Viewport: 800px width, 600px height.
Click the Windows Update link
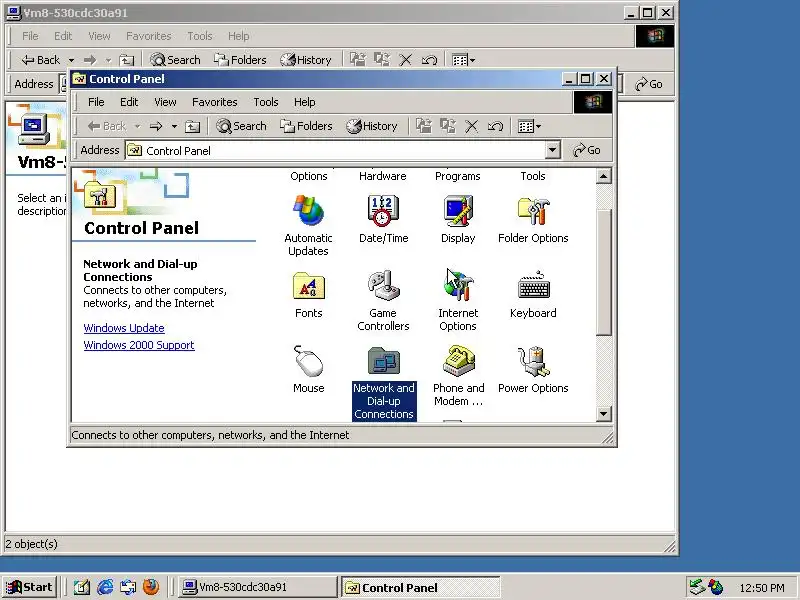[x=124, y=328]
